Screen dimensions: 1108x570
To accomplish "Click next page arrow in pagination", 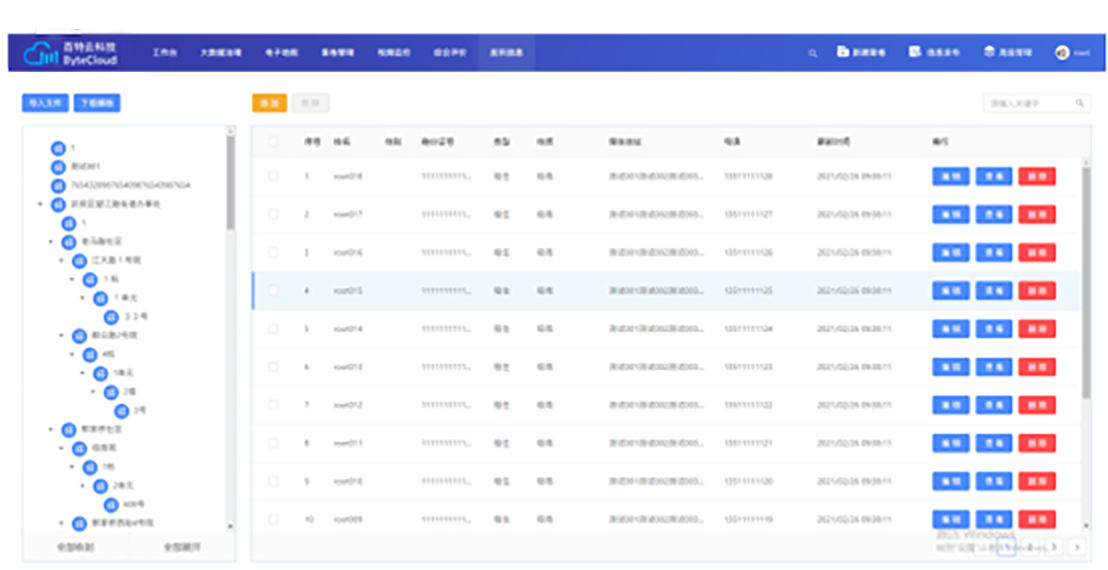I will coord(1077,547).
